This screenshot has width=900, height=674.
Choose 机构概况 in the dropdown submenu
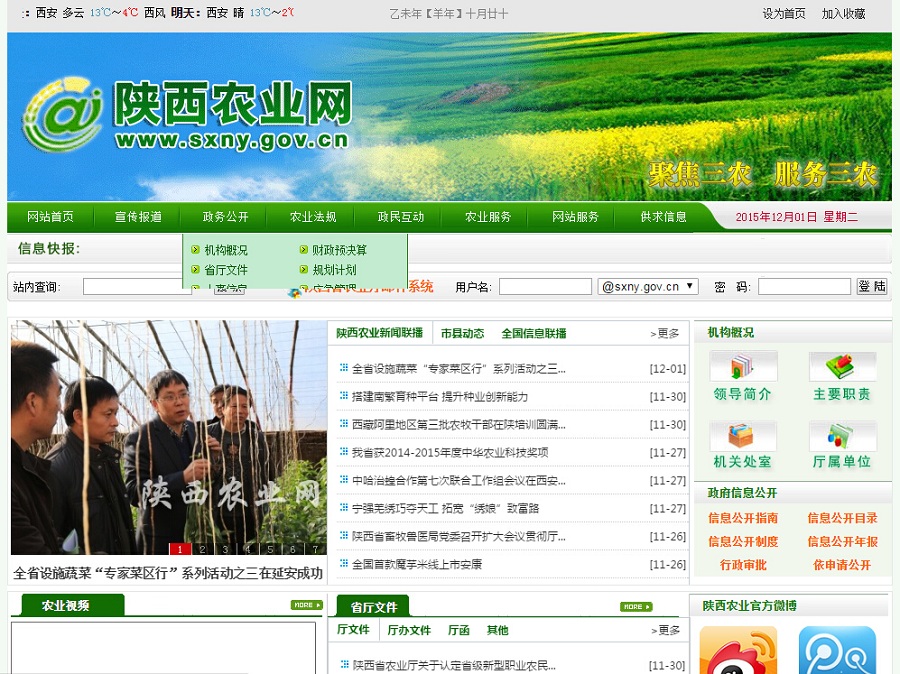click(x=226, y=250)
